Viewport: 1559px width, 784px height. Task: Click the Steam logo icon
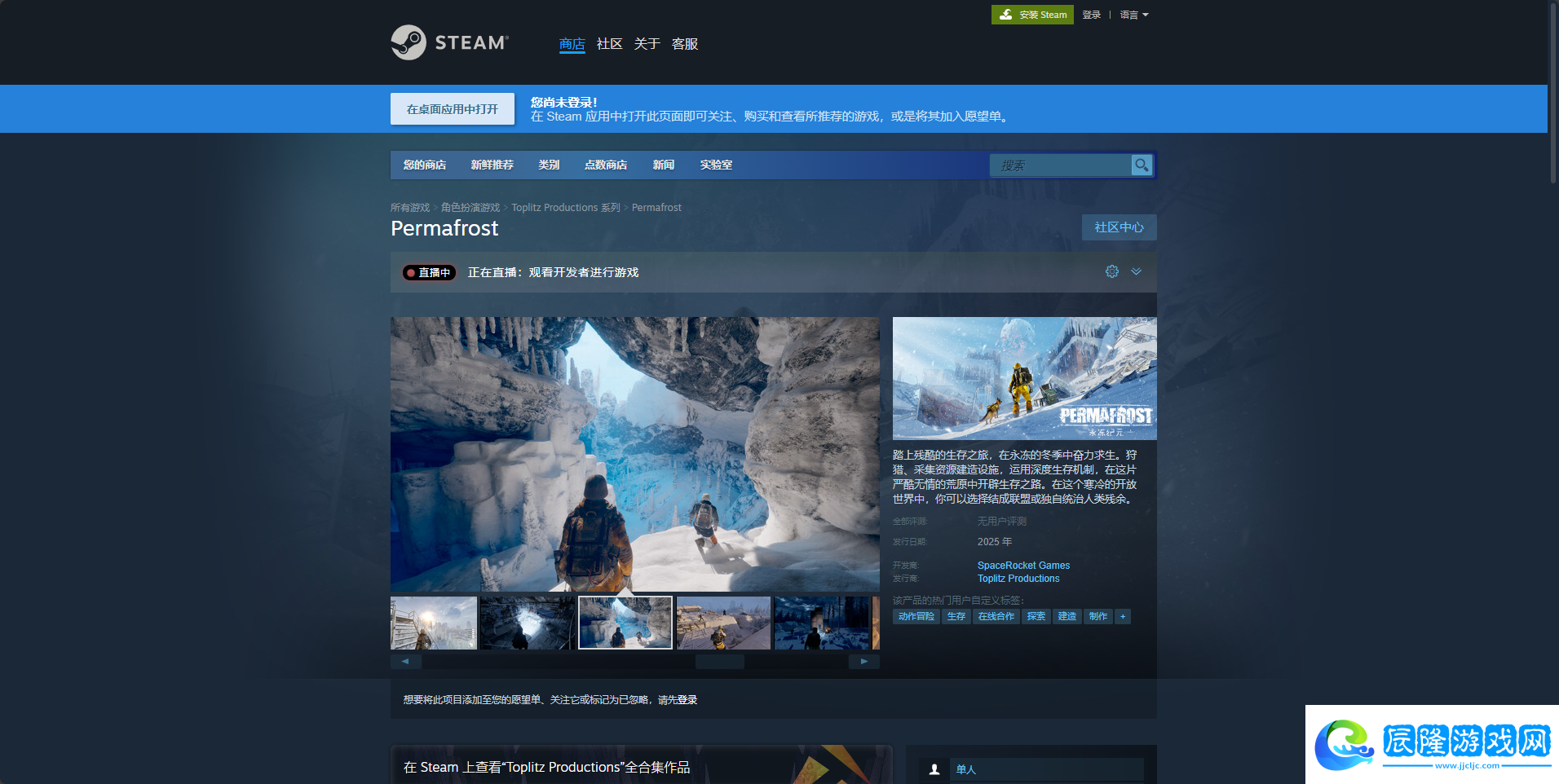coord(409,42)
